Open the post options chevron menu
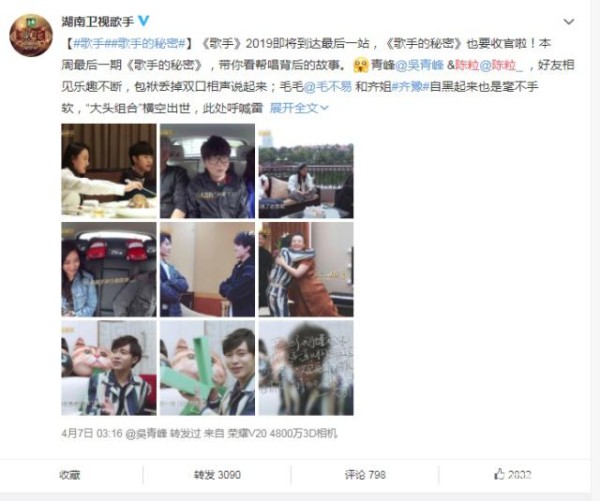This screenshot has height=501, width=600. [569, 22]
